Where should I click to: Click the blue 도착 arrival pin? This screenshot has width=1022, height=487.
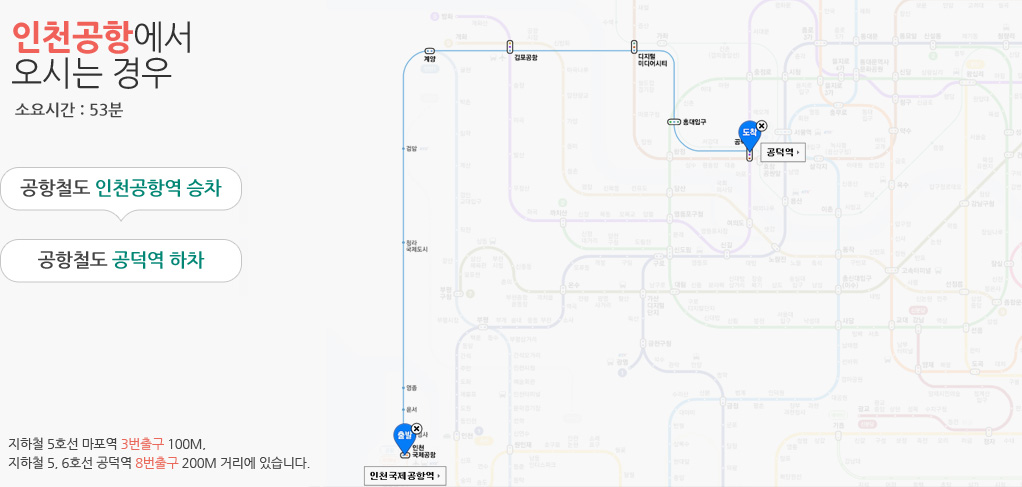click(x=748, y=132)
